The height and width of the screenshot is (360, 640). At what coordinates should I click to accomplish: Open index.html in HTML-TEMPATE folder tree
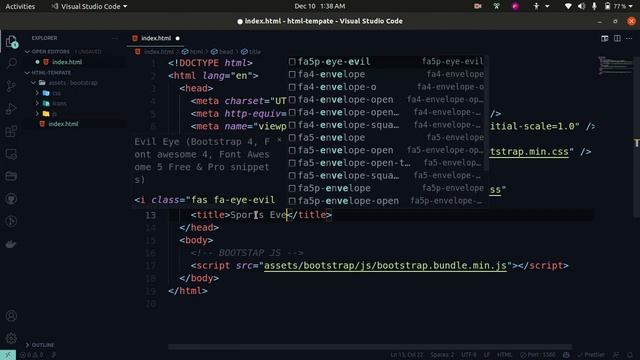coord(63,124)
